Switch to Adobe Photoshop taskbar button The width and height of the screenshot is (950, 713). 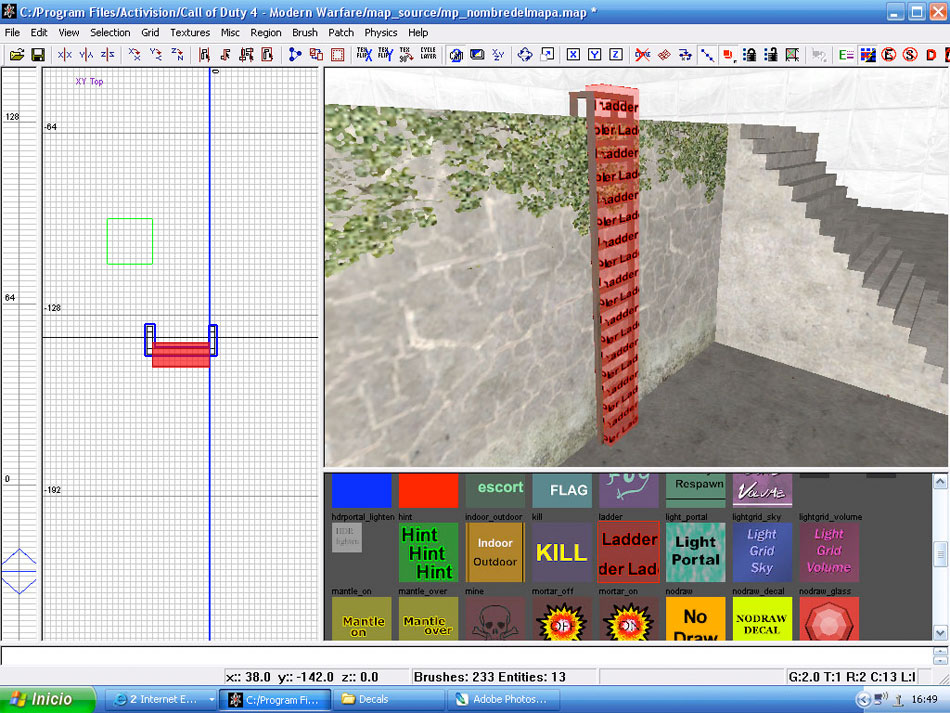coord(503,699)
